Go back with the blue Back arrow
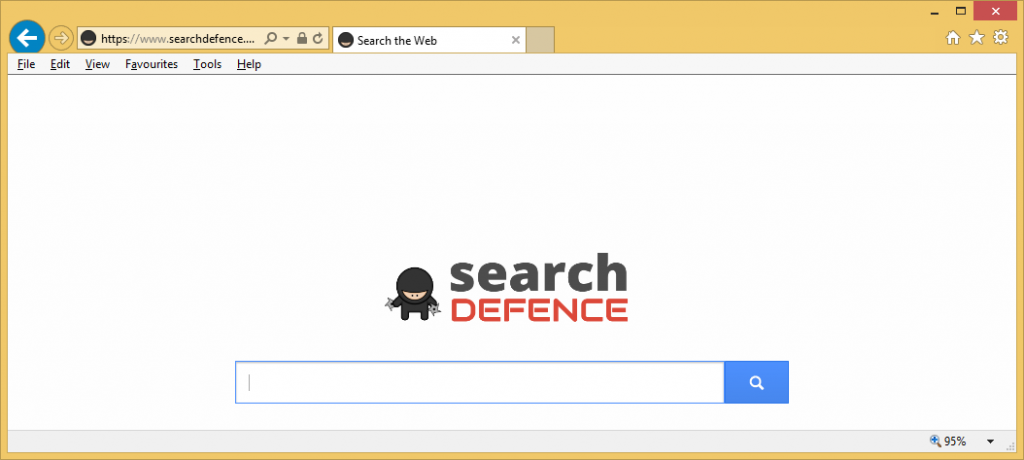Screen dimensions: 1024x460 [27, 39]
